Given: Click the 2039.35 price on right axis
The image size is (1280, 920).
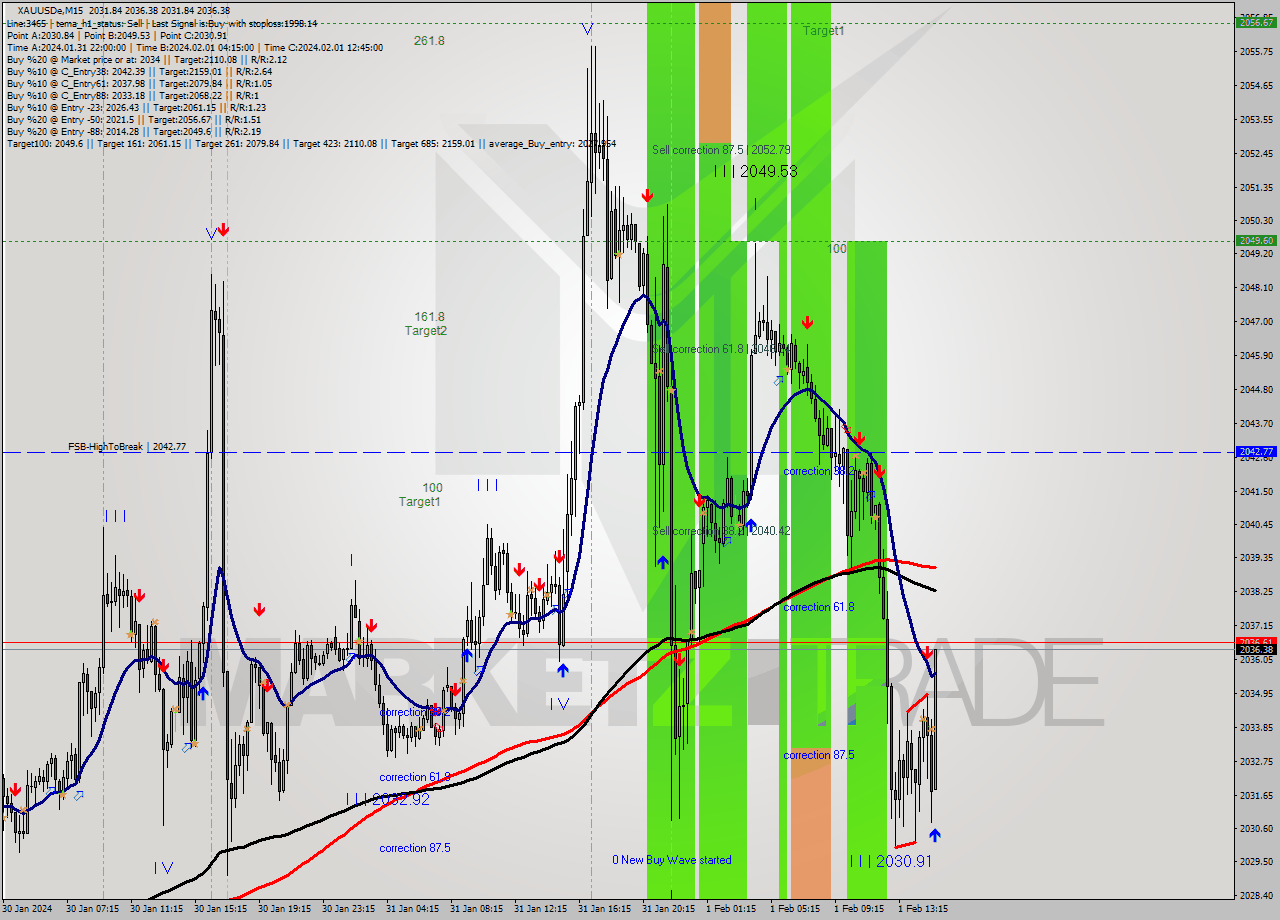Looking at the screenshot, I should coord(1255,557).
